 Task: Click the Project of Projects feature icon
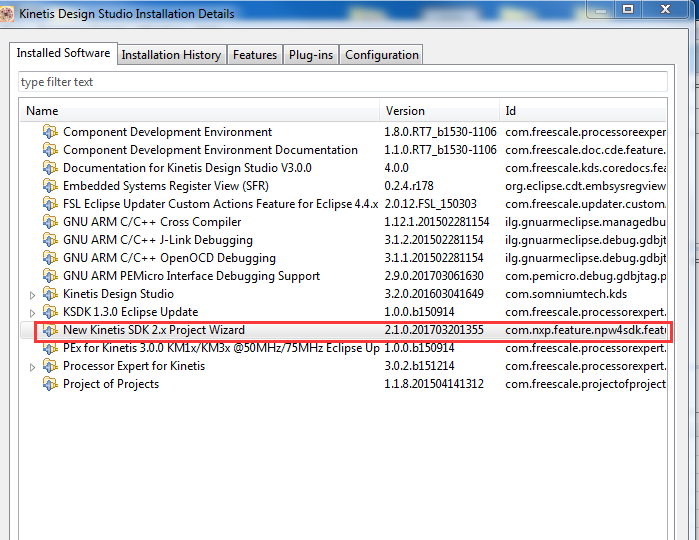pyautogui.click(x=50, y=384)
